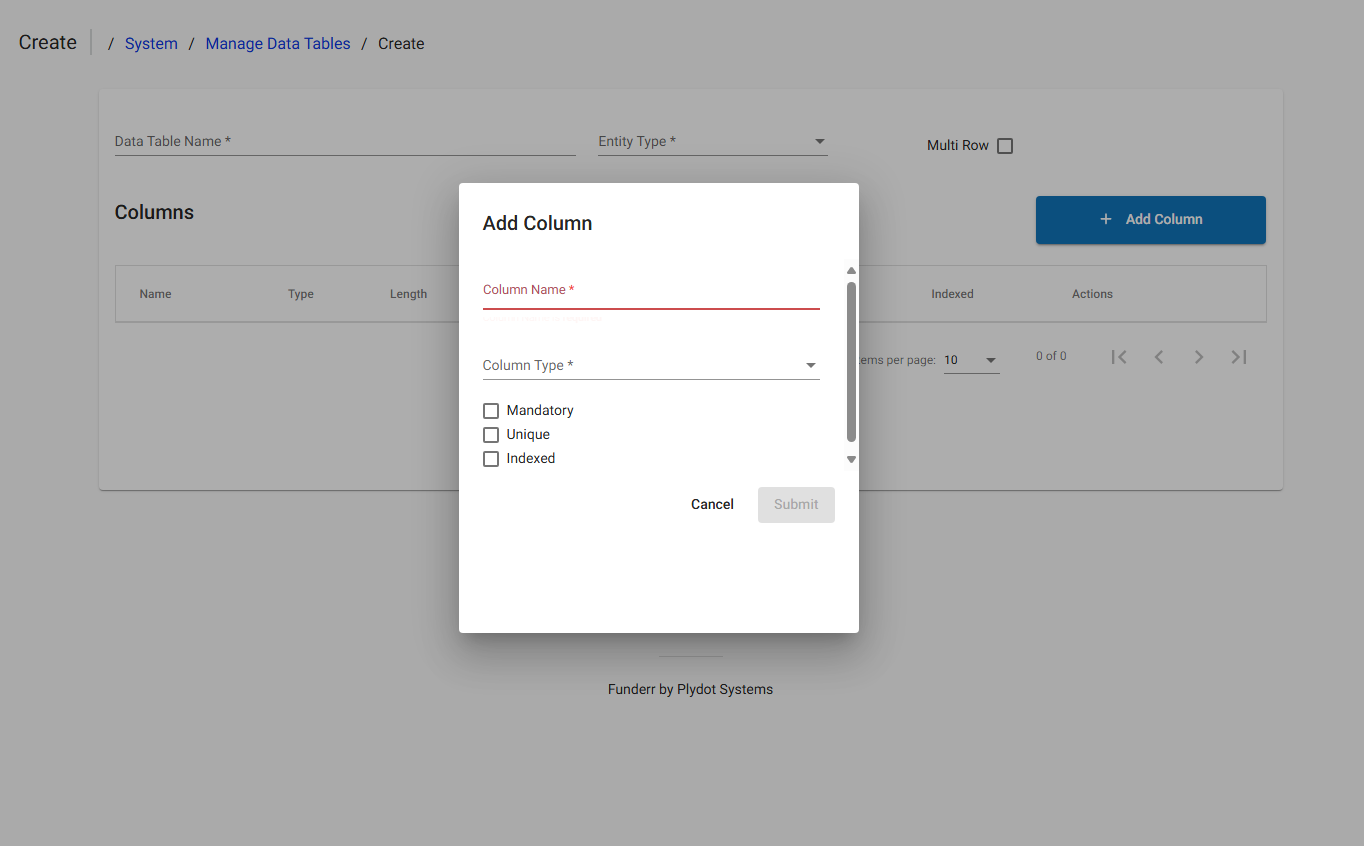Navigate to System via breadcrumb
1364x846 pixels.
151,43
